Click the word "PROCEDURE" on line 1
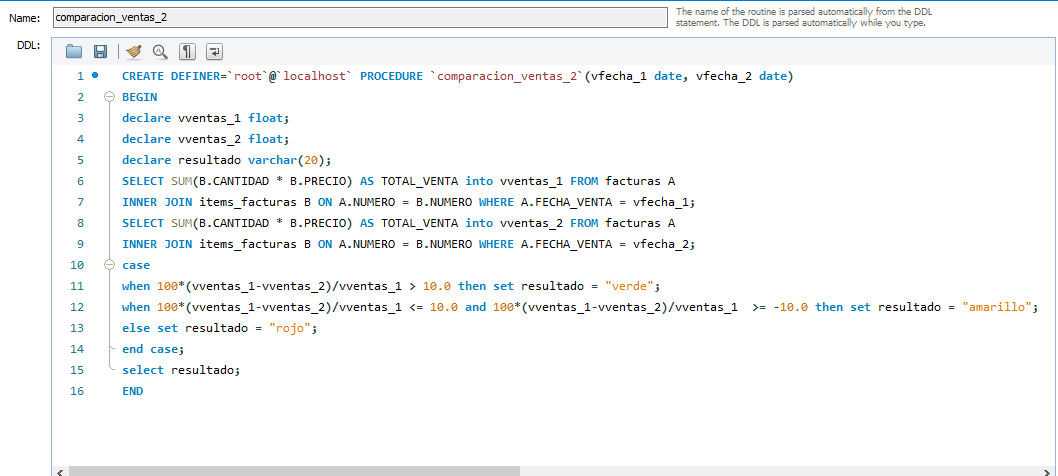Image resolution: width=1058 pixels, height=476 pixels. (x=391, y=76)
